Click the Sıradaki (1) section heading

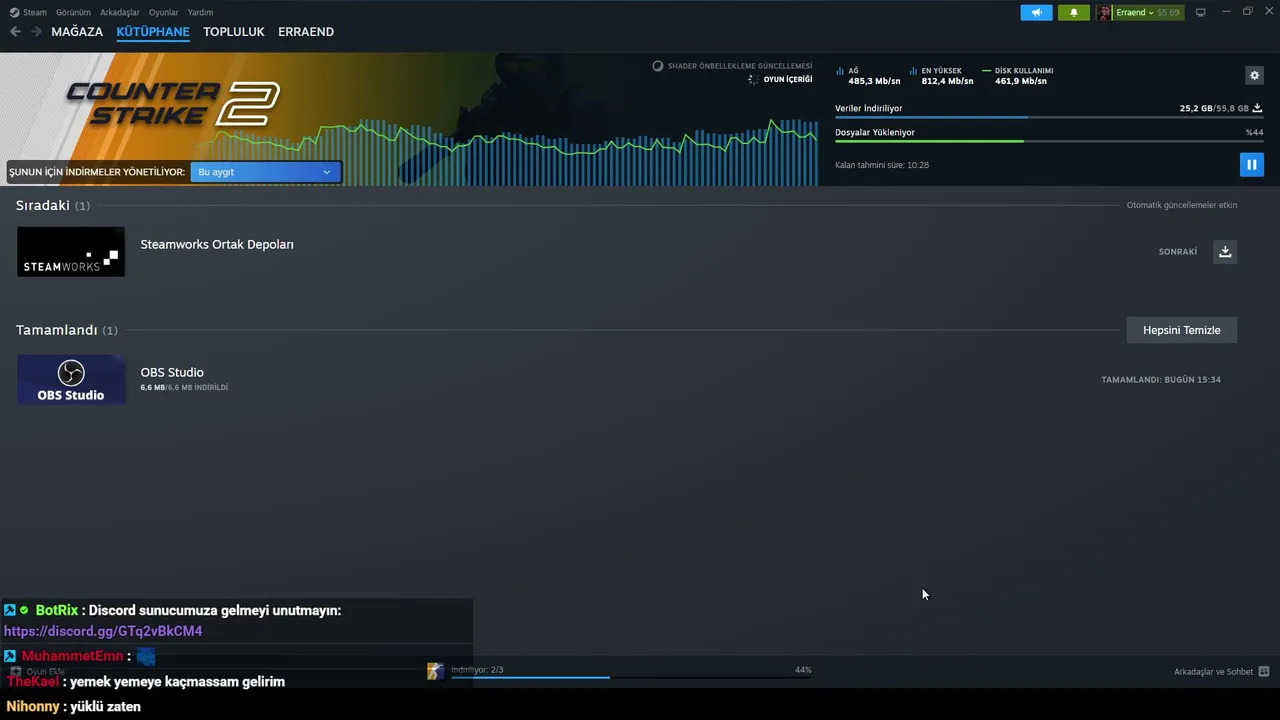click(53, 205)
